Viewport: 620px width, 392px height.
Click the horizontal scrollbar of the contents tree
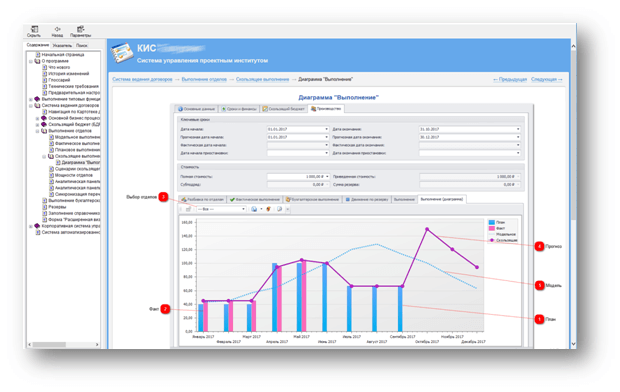63,345
